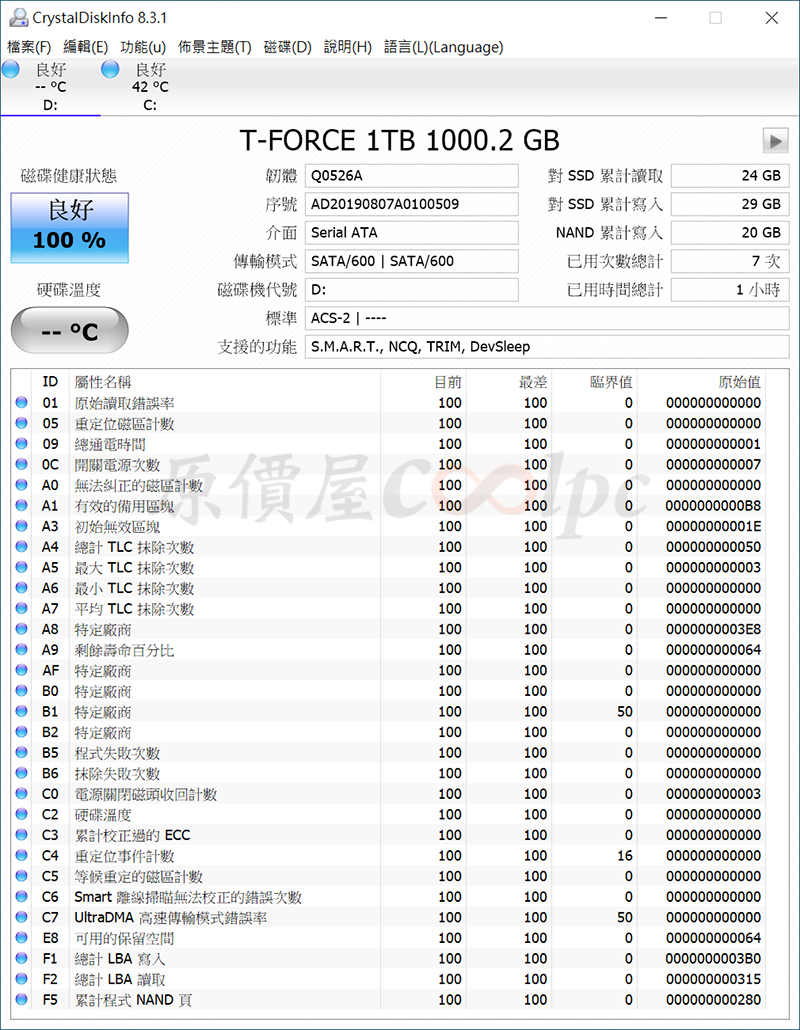800x1030 pixels.
Task: Open the 磁碟(D) menu
Action: coord(287,47)
